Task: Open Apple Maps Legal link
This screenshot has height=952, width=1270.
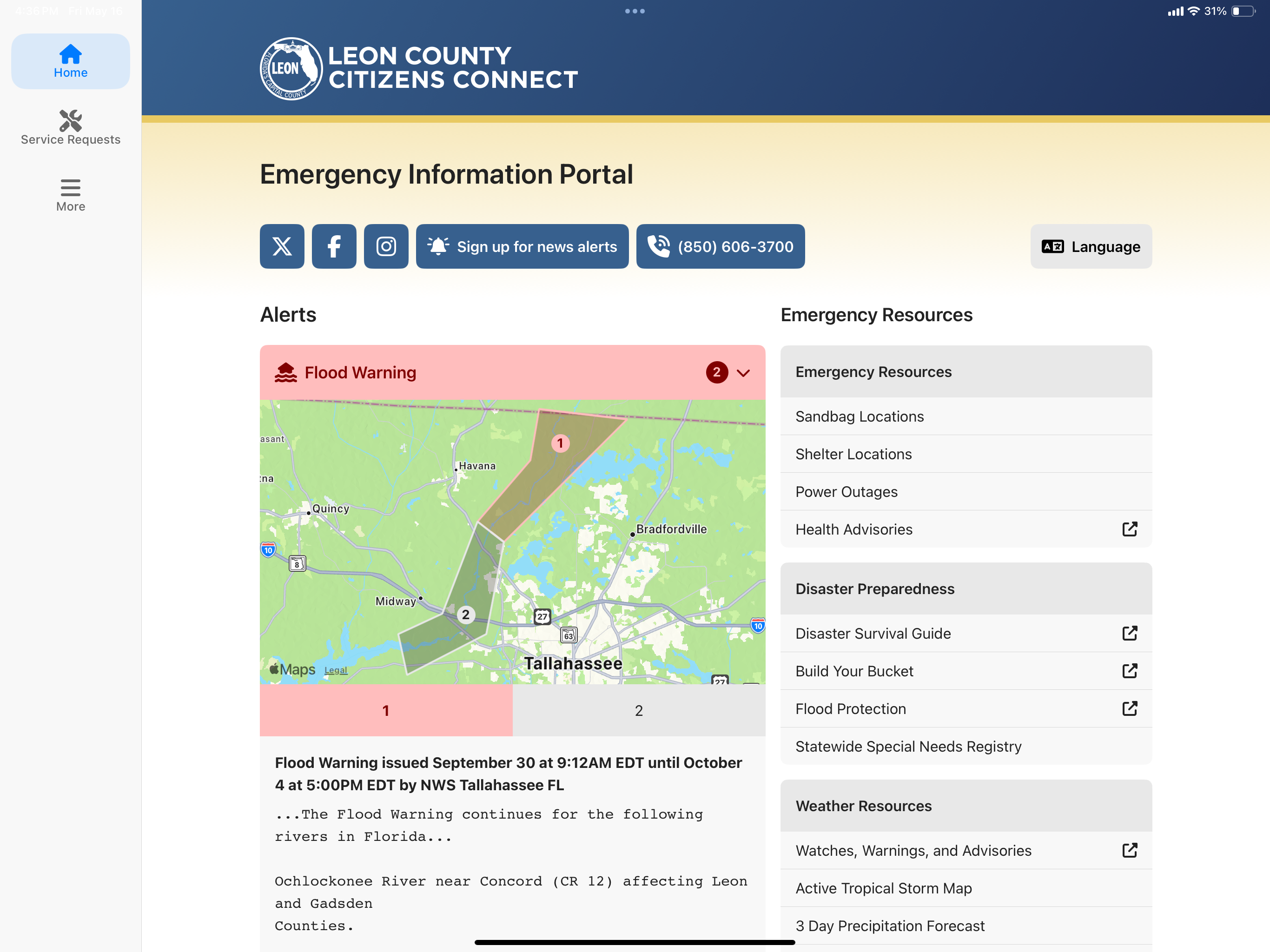Action: coord(336,670)
